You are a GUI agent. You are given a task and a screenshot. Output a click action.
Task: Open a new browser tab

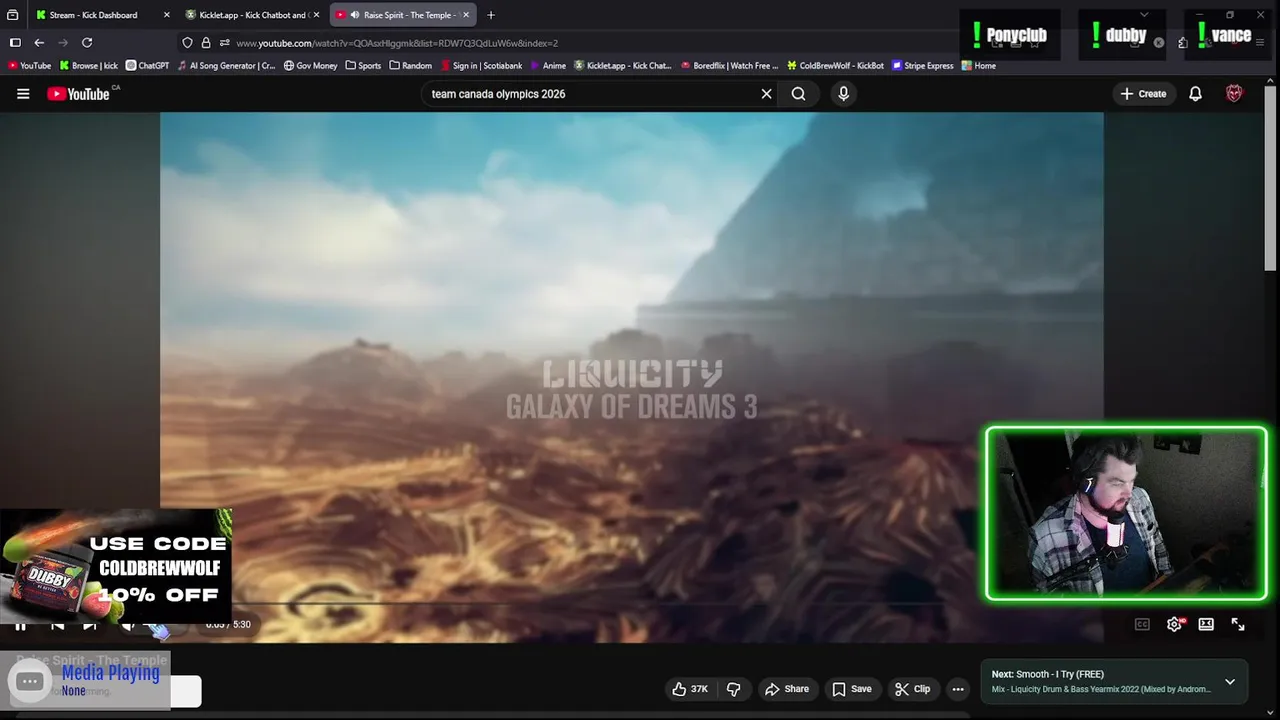coord(490,15)
